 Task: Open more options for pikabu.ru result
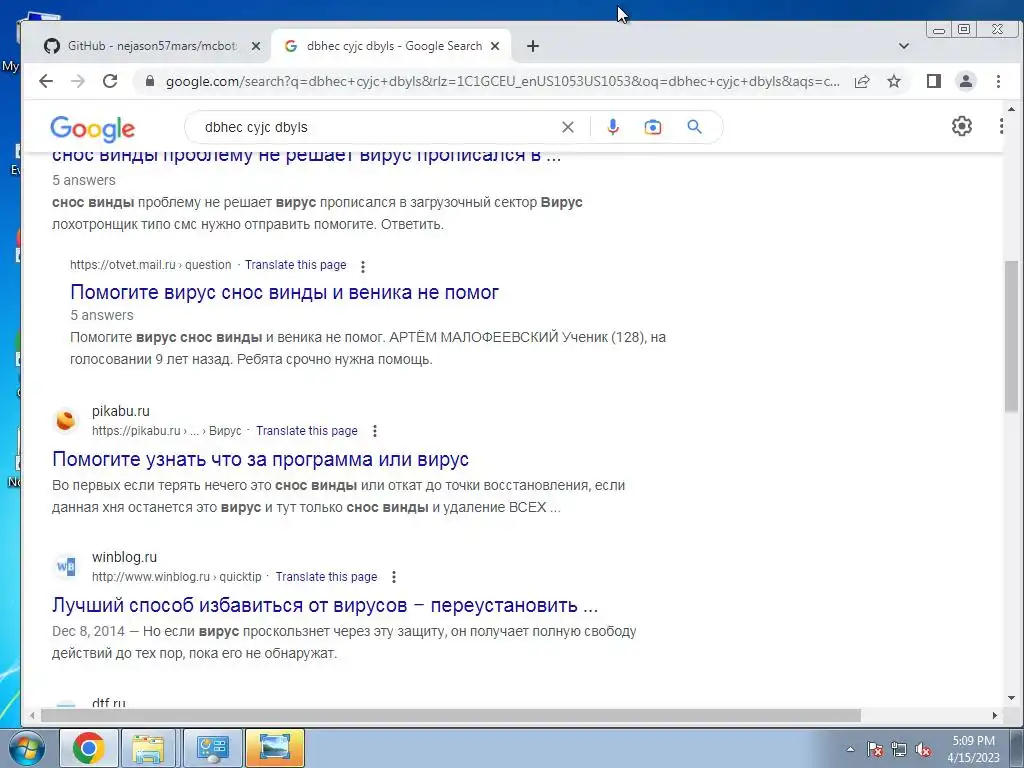(375, 431)
